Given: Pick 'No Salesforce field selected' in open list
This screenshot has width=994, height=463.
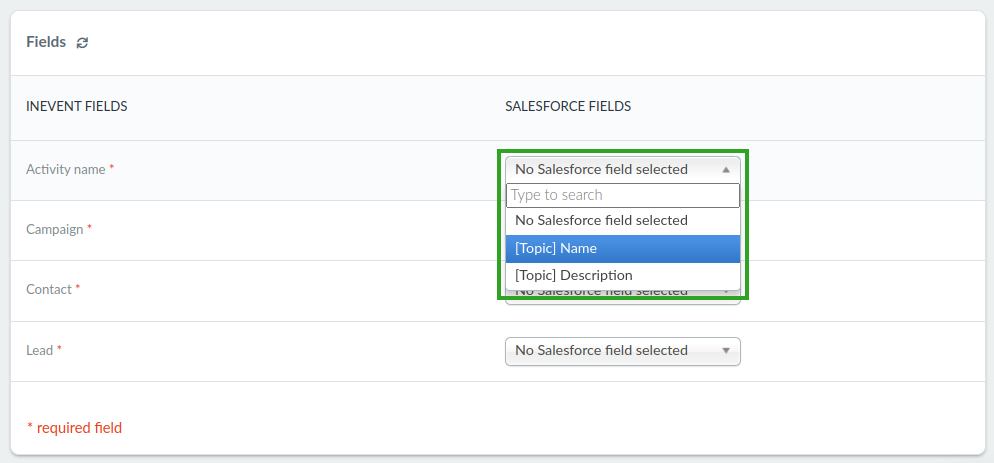Looking at the screenshot, I should tap(623, 221).
